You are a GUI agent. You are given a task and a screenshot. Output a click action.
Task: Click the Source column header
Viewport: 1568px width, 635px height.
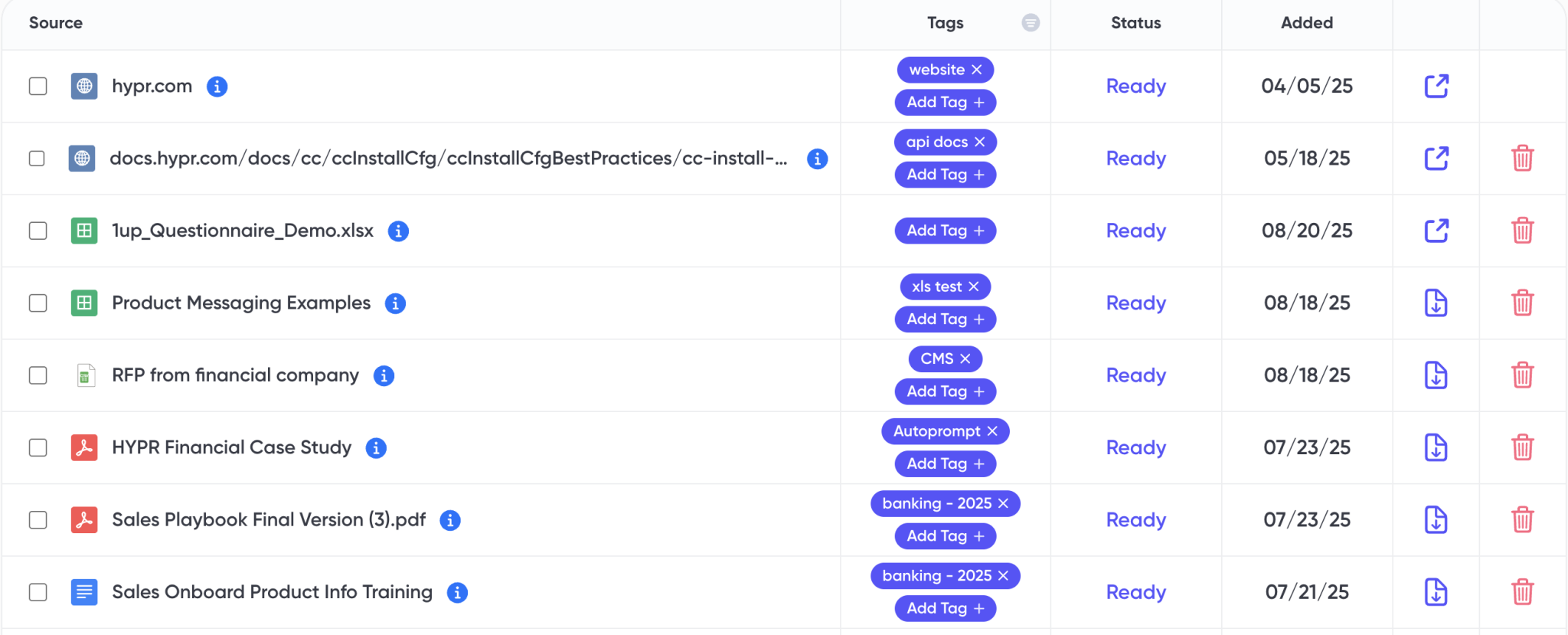click(56, 23)
